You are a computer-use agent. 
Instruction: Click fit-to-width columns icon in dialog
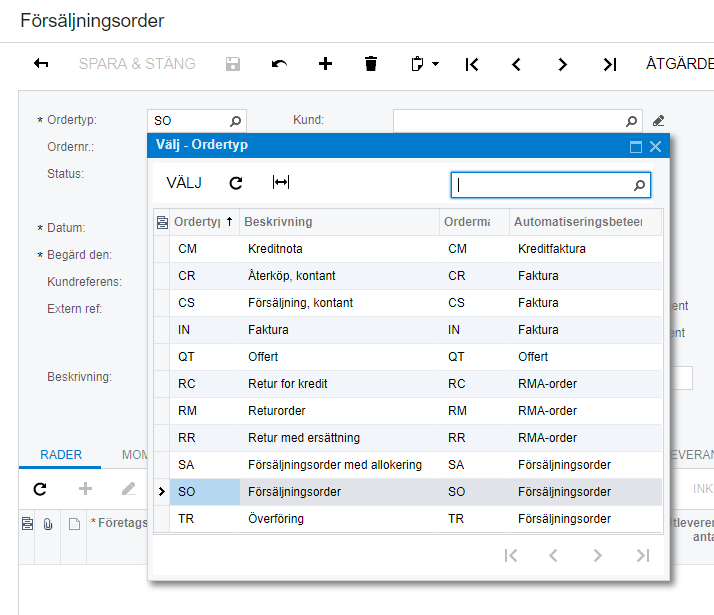click(x=281, y=183)
